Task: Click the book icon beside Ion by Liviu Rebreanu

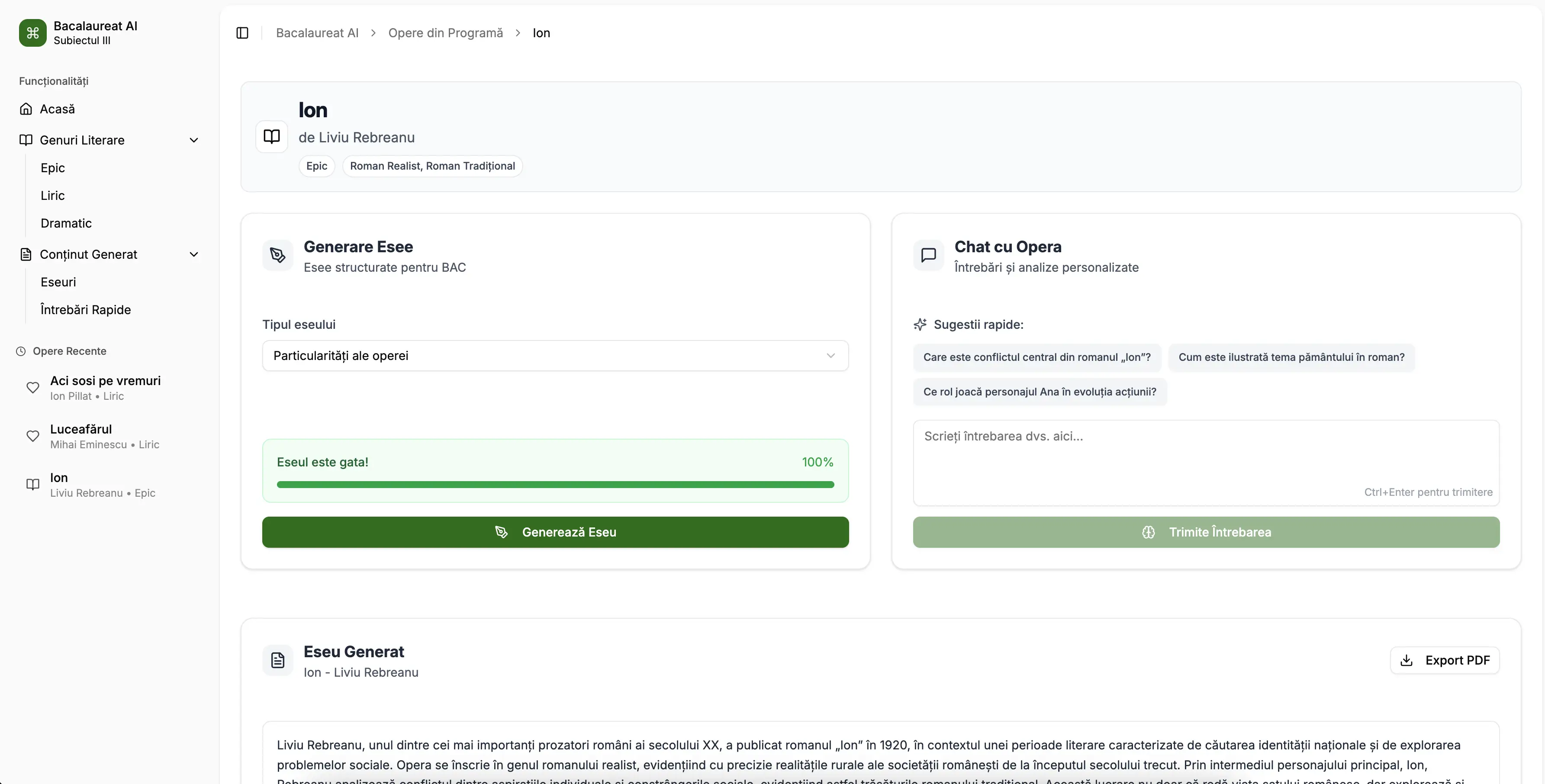Action: click(33, 484)
